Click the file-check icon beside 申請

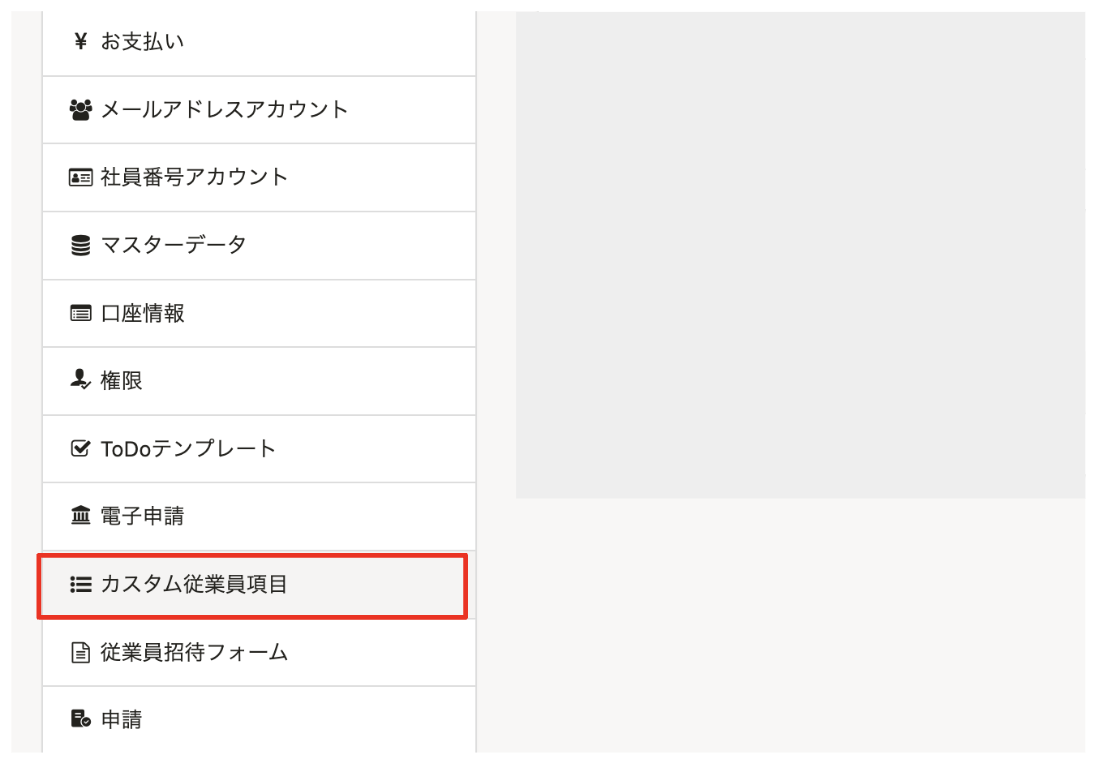tap(81, 720)
